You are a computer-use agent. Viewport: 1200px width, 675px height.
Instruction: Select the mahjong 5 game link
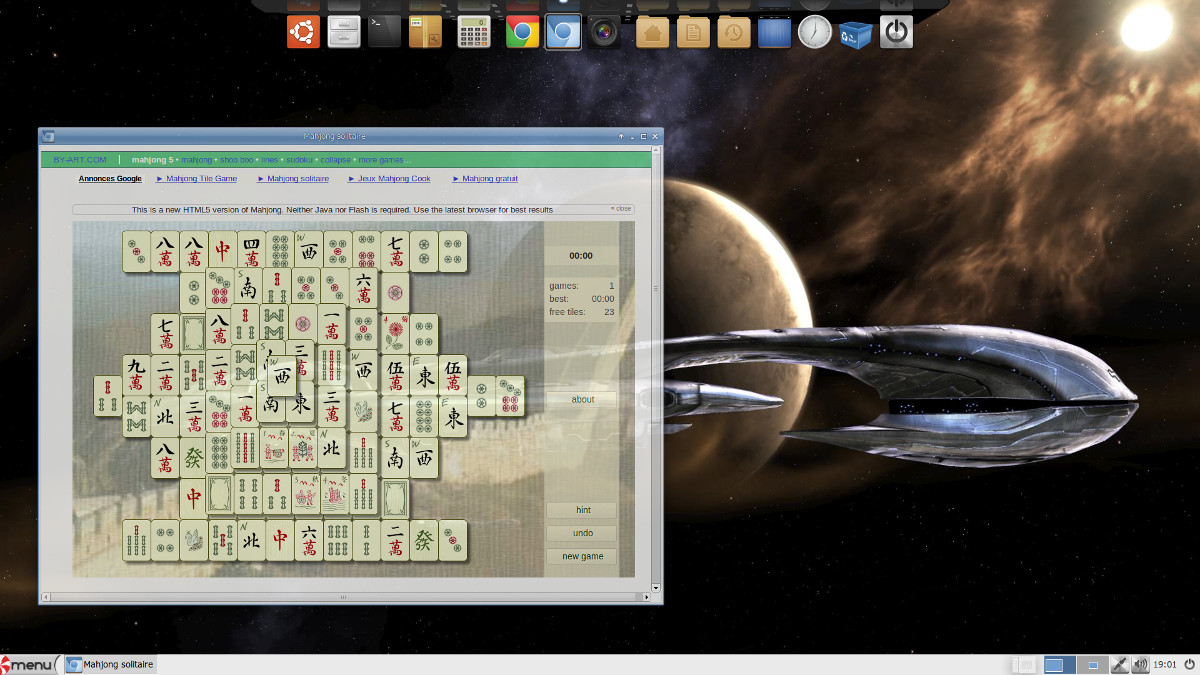tap(153, 160)
